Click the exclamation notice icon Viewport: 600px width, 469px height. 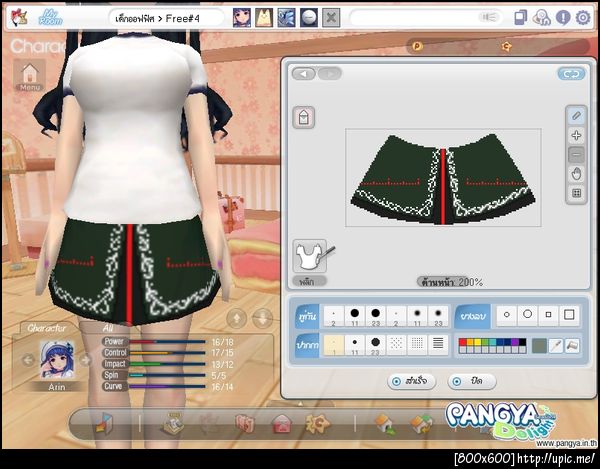click(x=563, y=18)
